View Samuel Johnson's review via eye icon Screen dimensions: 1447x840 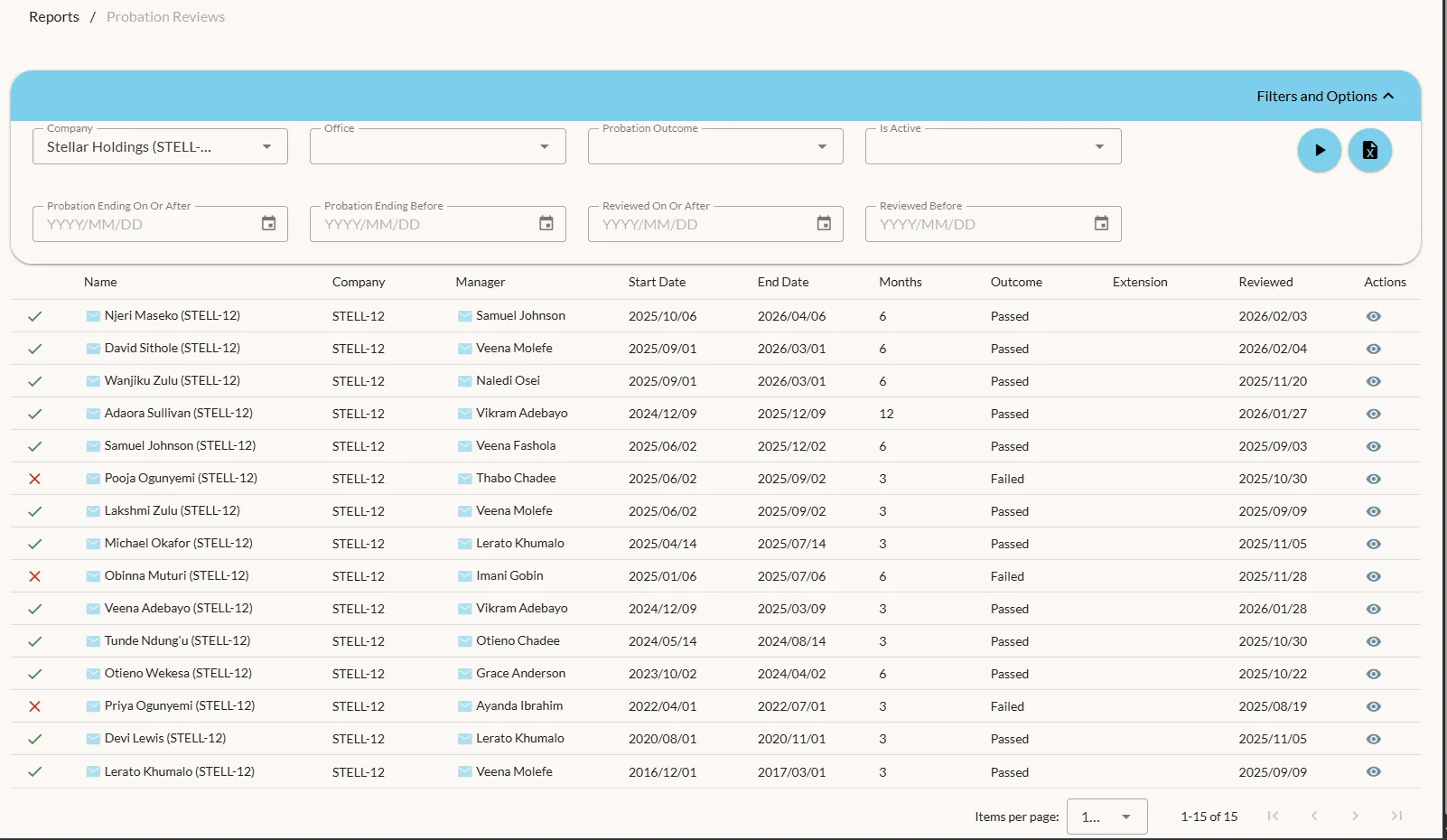1373,446
